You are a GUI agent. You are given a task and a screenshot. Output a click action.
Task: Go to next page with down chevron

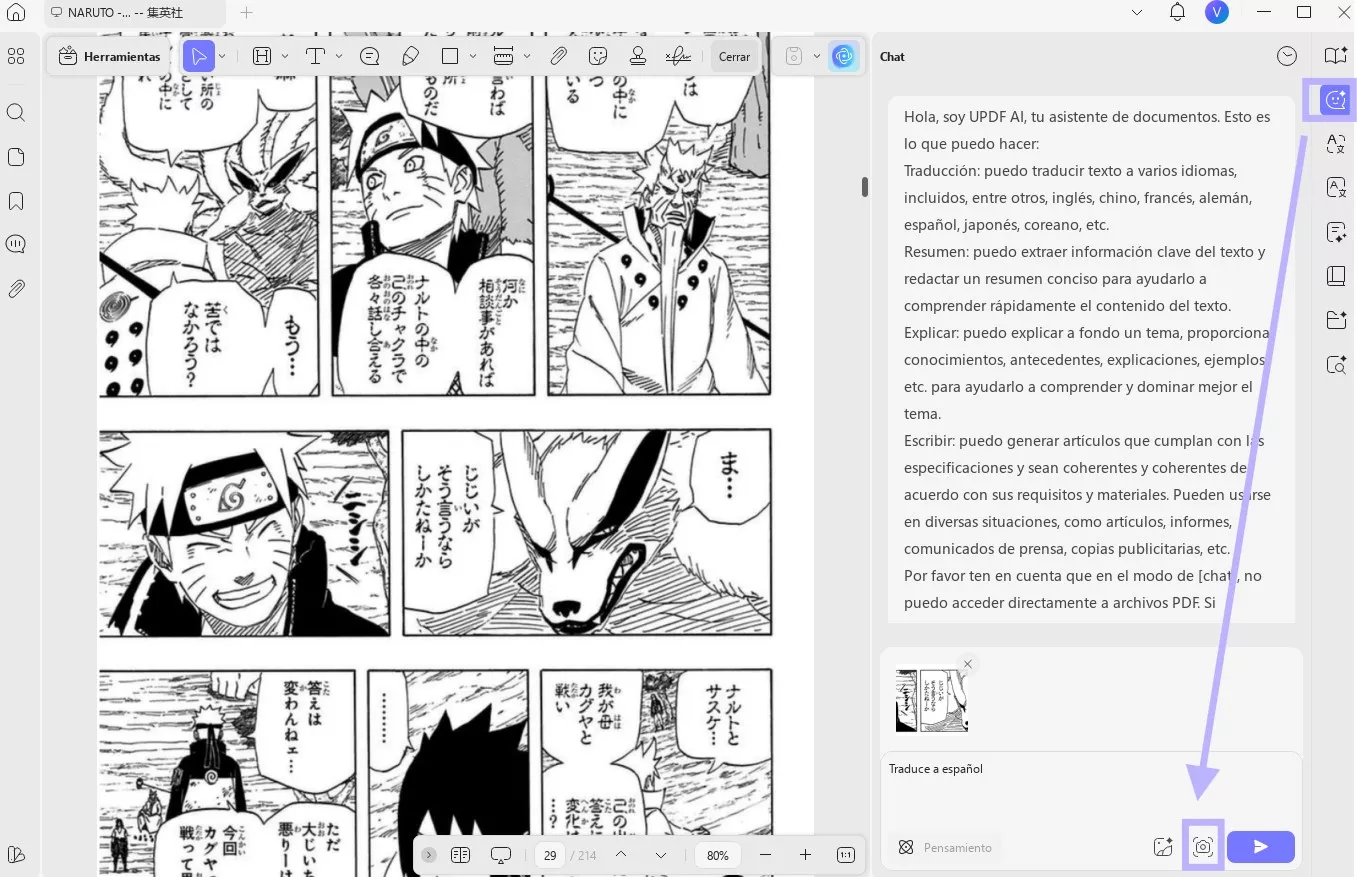[x=661, y=855]
